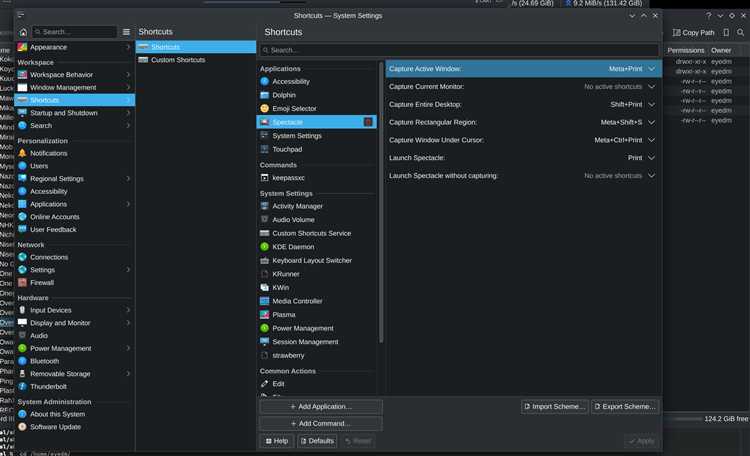The image size is (750, 456).
Task: Click the search icon in Dolphin window
Action: point(740,33)
